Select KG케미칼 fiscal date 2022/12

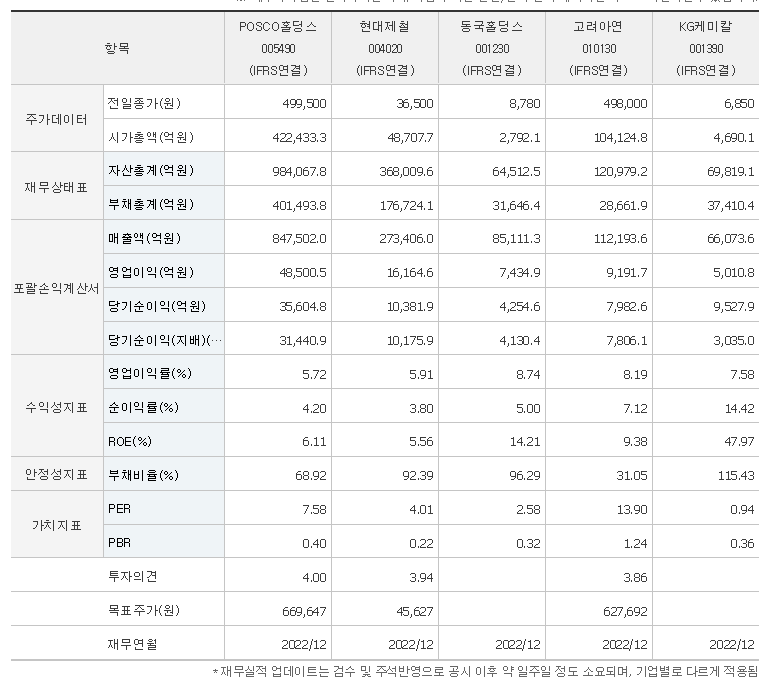point(732,644)
